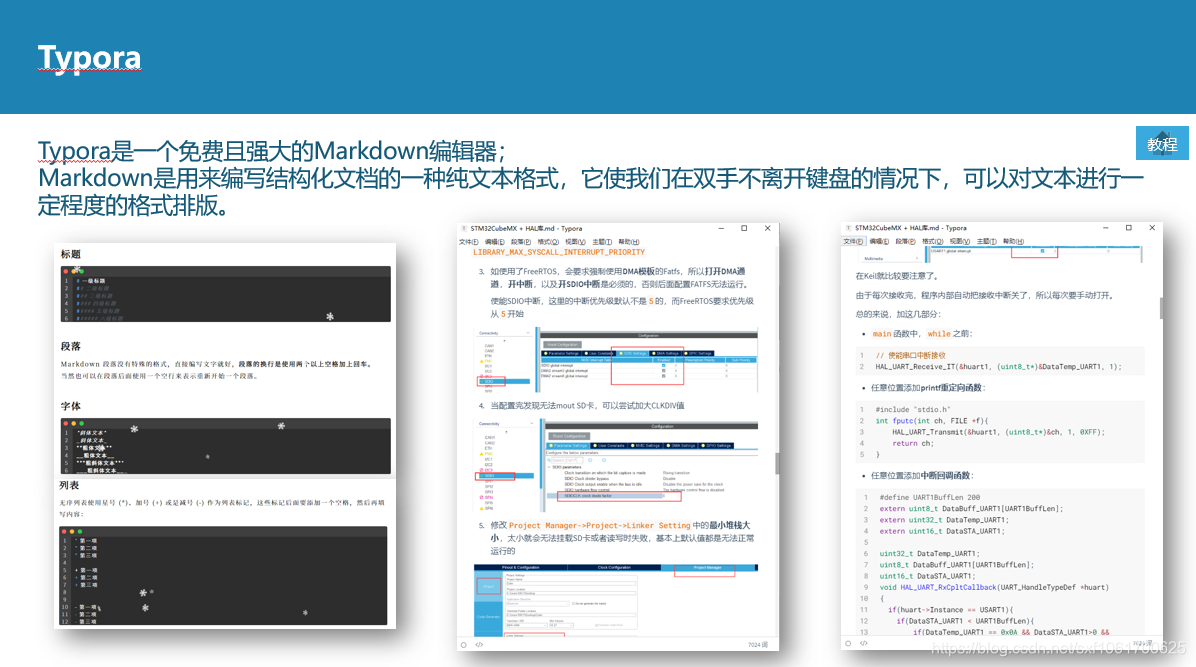Screen dimensions: 1196x667
Task: Click the Typora slide title
Action: click(x=89, y=57)
